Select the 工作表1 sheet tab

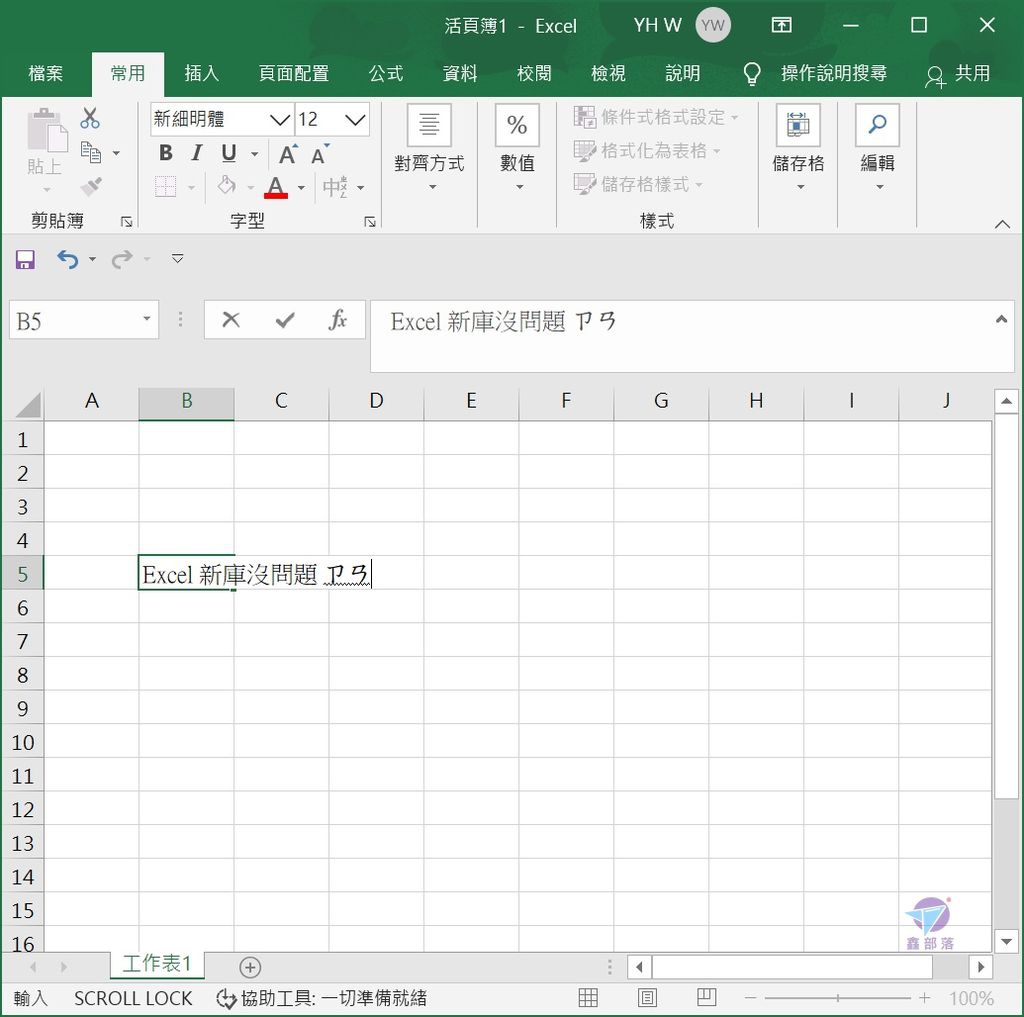coord(157,963)
